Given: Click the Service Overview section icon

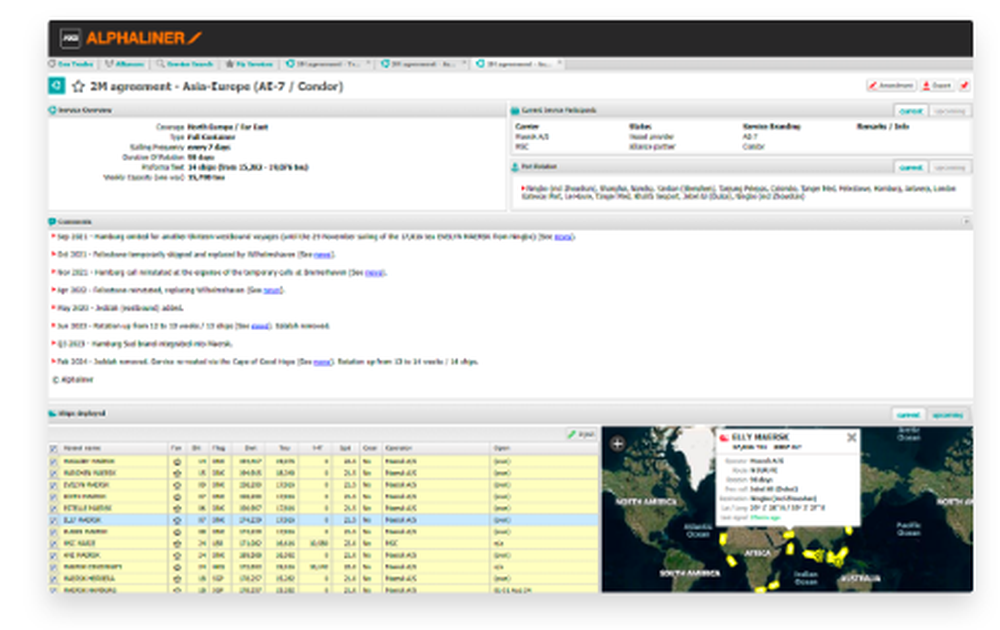Looking at the screenshot, I should pyautogui.click(x=53, y=110).
